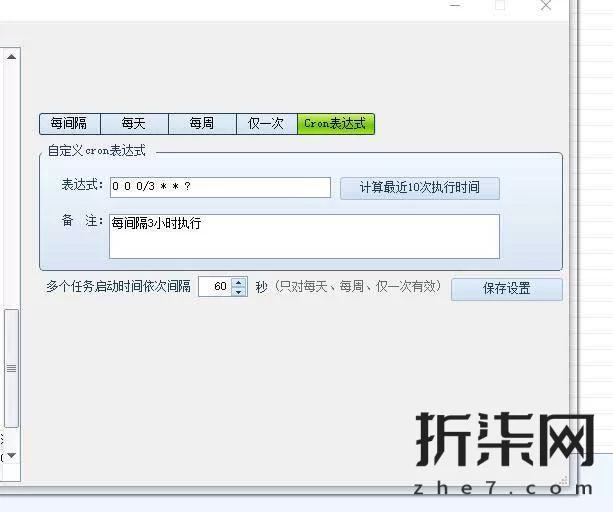Click the left list scroll-up arrow

pyautogui.click(x=11, y=57)
